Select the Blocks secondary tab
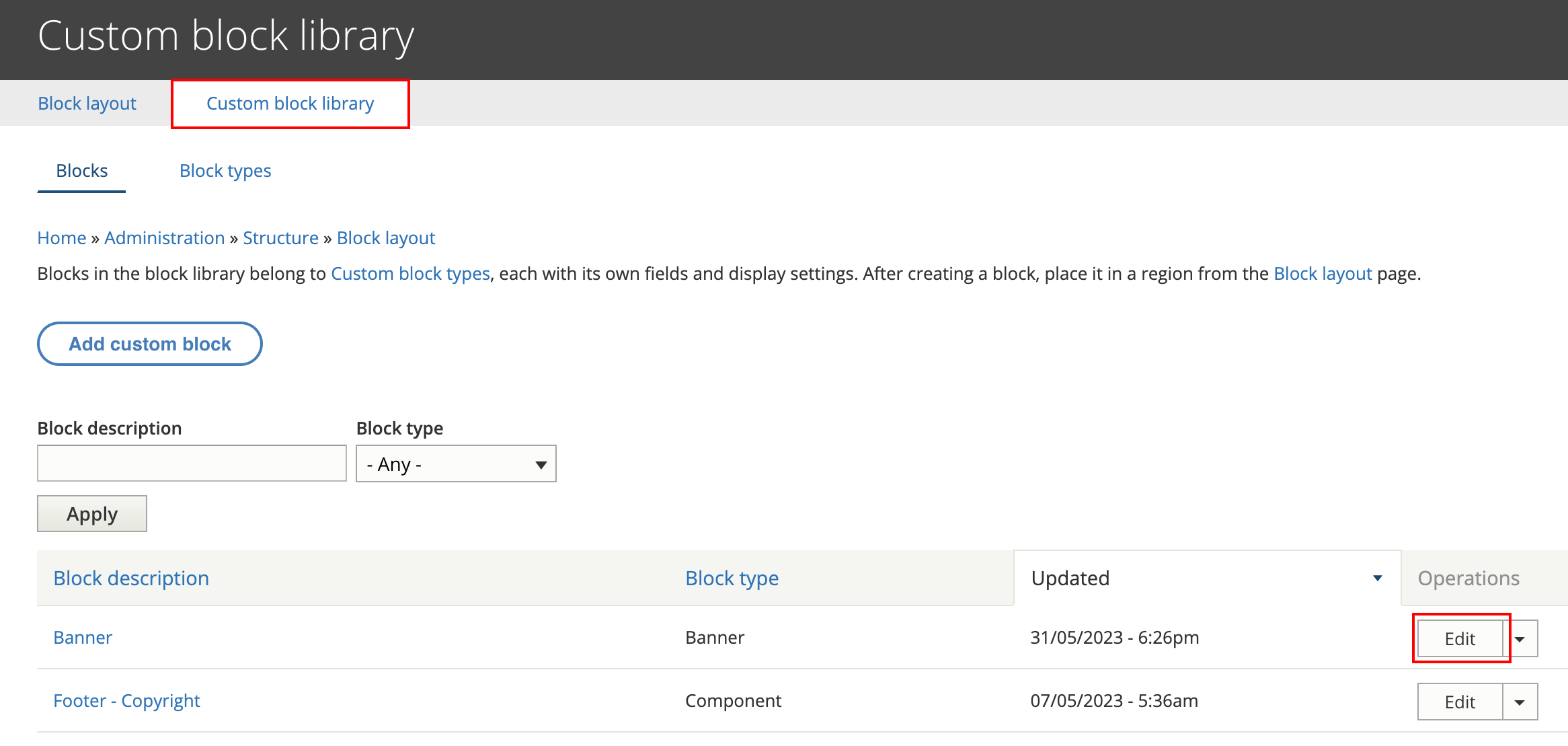This screenshot has height=746, width=1568. (x=81, y=171)
